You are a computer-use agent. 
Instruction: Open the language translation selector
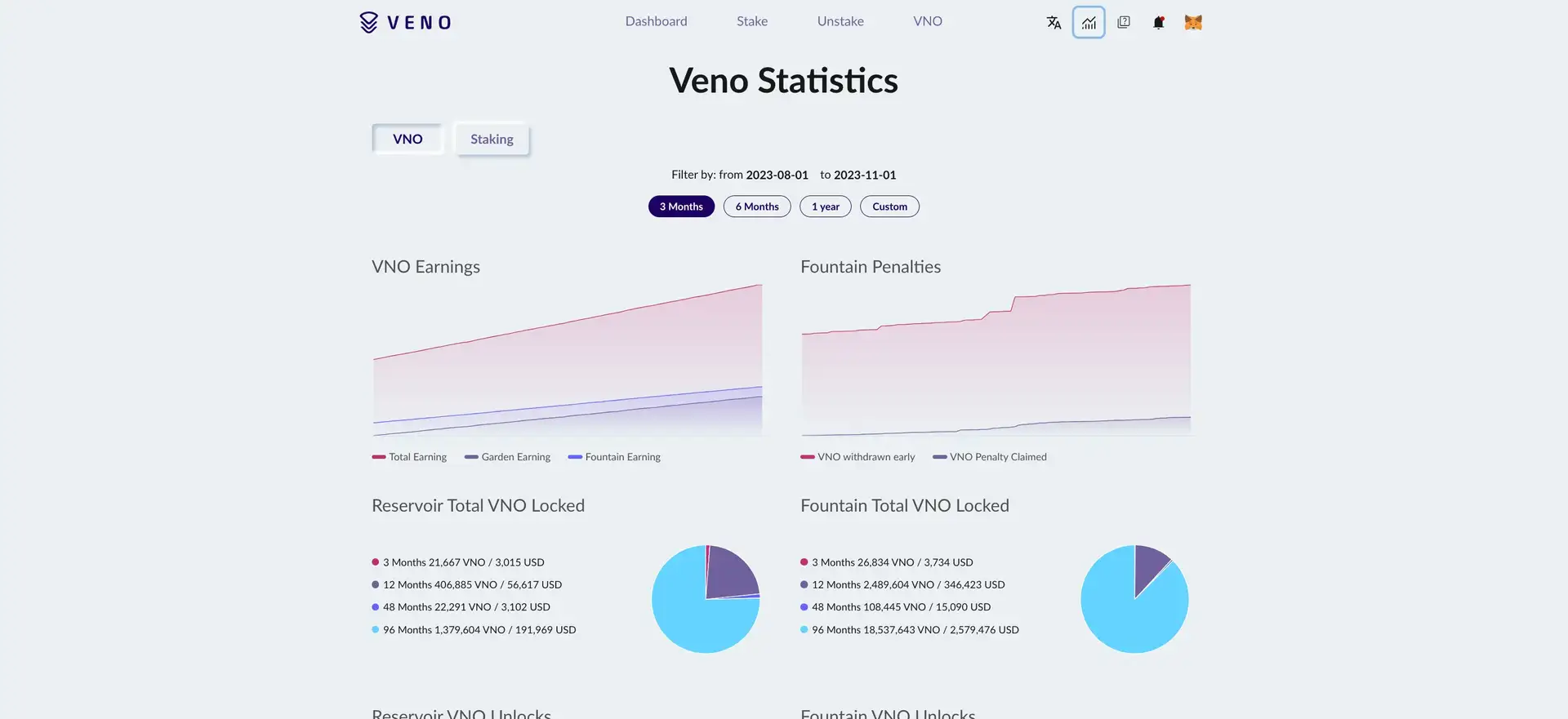[x=1053, y=23]
